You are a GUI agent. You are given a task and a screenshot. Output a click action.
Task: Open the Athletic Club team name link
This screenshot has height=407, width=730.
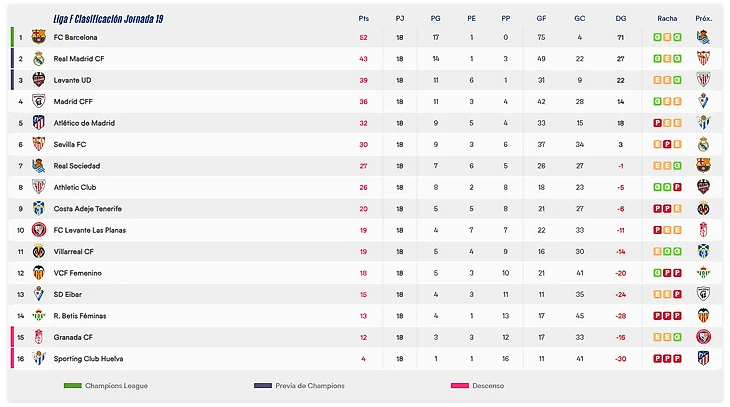coord(75,187)
